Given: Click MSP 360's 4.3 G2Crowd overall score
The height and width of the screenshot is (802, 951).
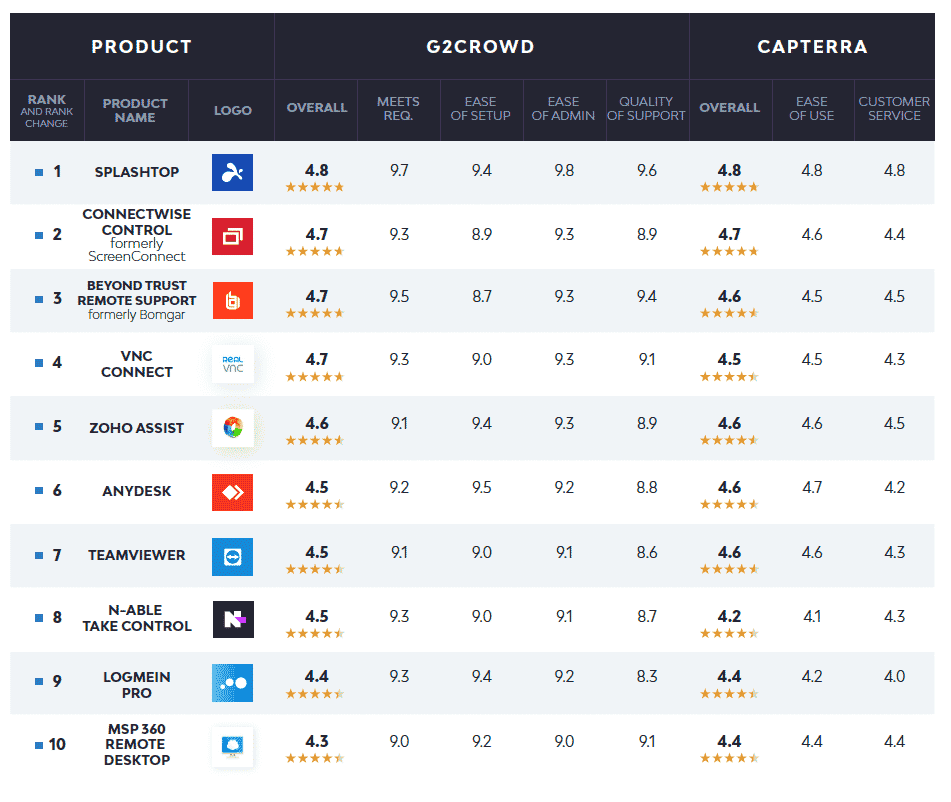Looking at the screenshot, I should click(317, 741).
